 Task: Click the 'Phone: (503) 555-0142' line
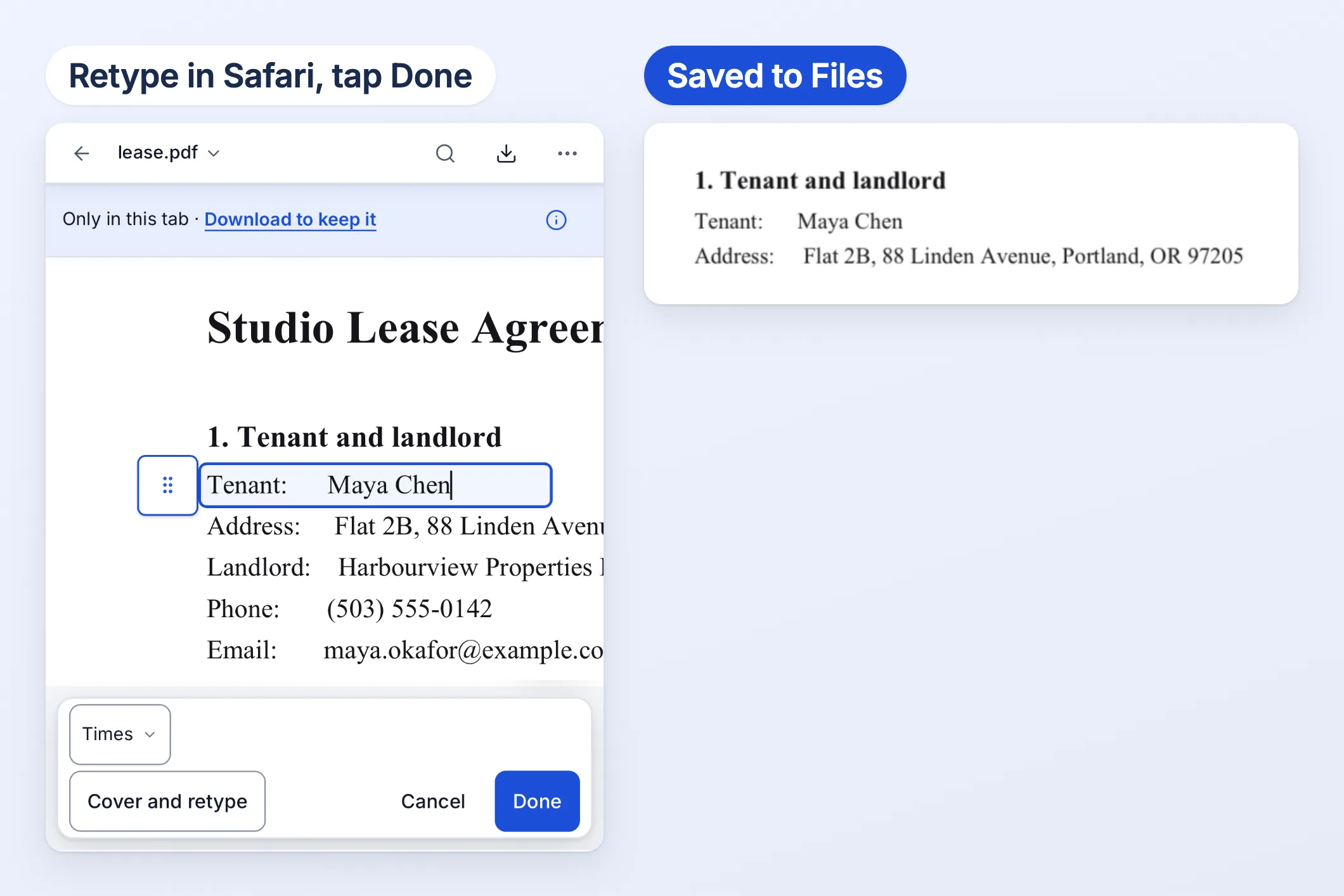click(349, 609)
